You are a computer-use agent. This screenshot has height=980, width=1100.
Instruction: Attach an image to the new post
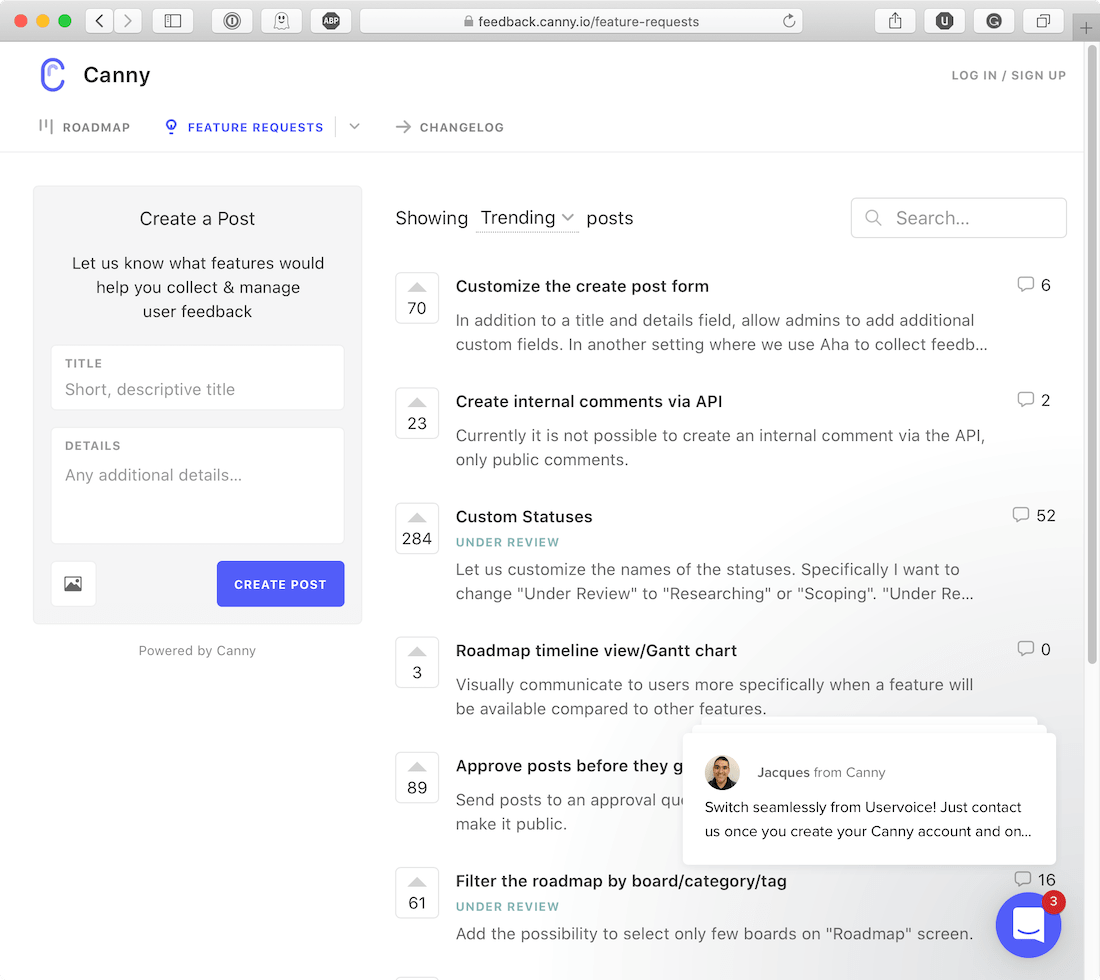click(73, 584)
